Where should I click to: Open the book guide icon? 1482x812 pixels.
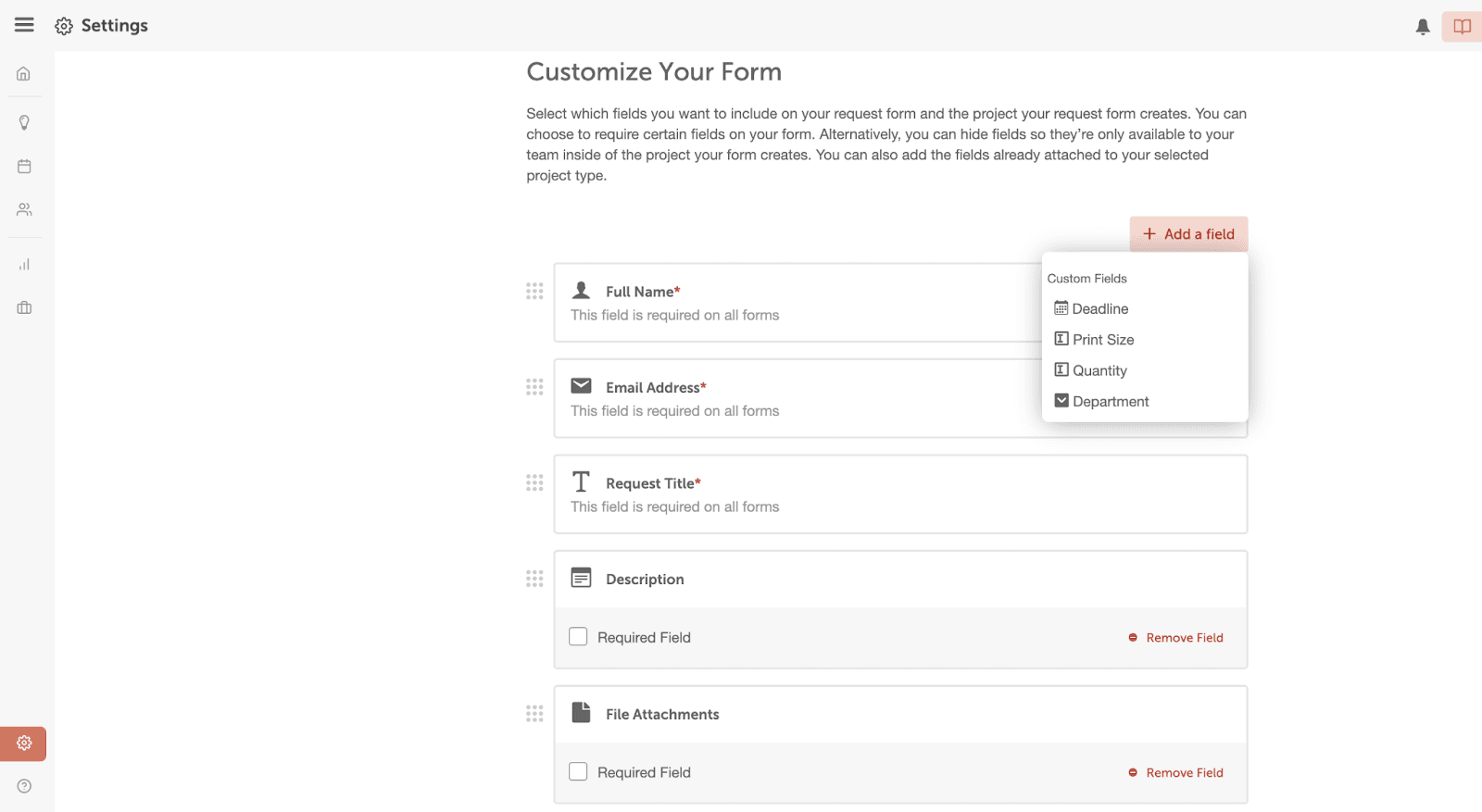pyautogui.click(x=1462, y=27)
